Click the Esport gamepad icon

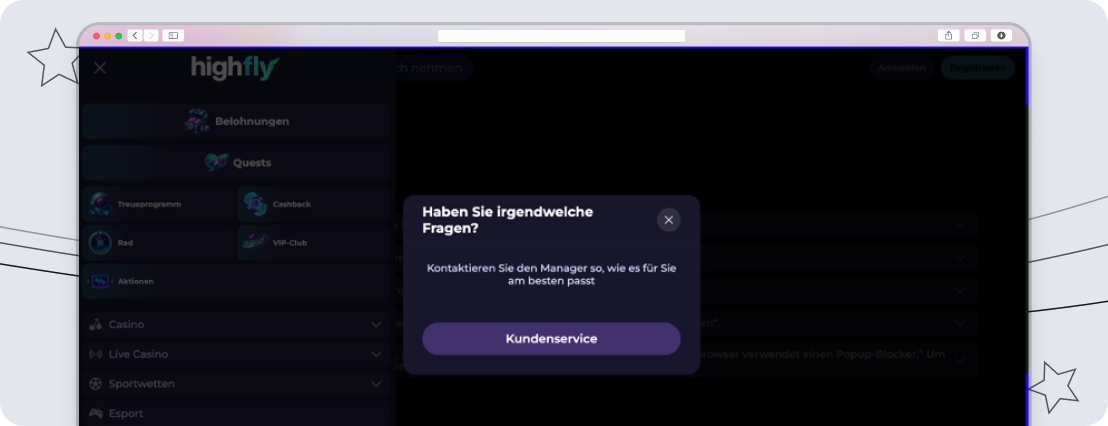click(96, 413)
